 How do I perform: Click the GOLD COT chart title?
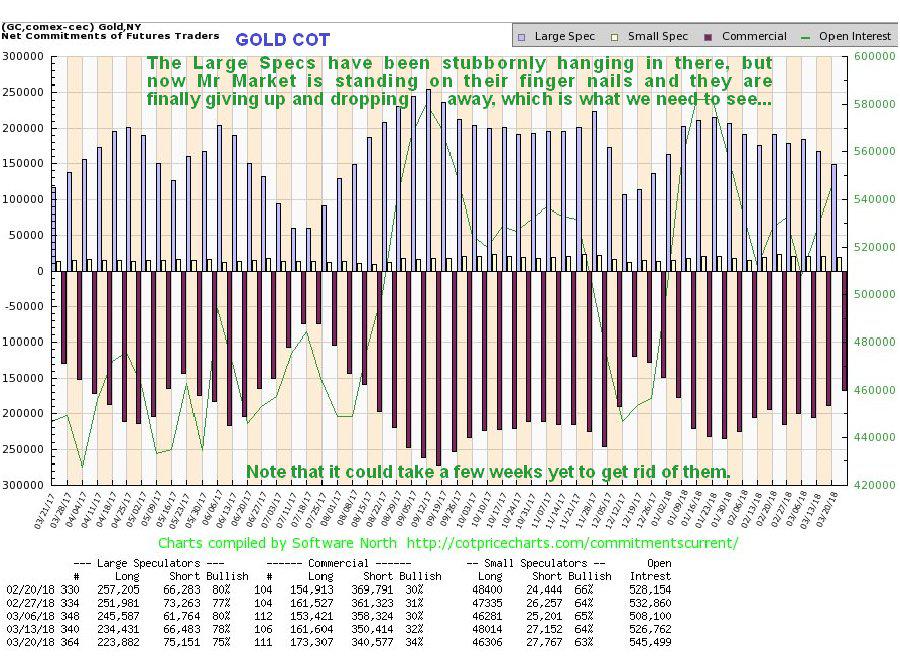283,40
